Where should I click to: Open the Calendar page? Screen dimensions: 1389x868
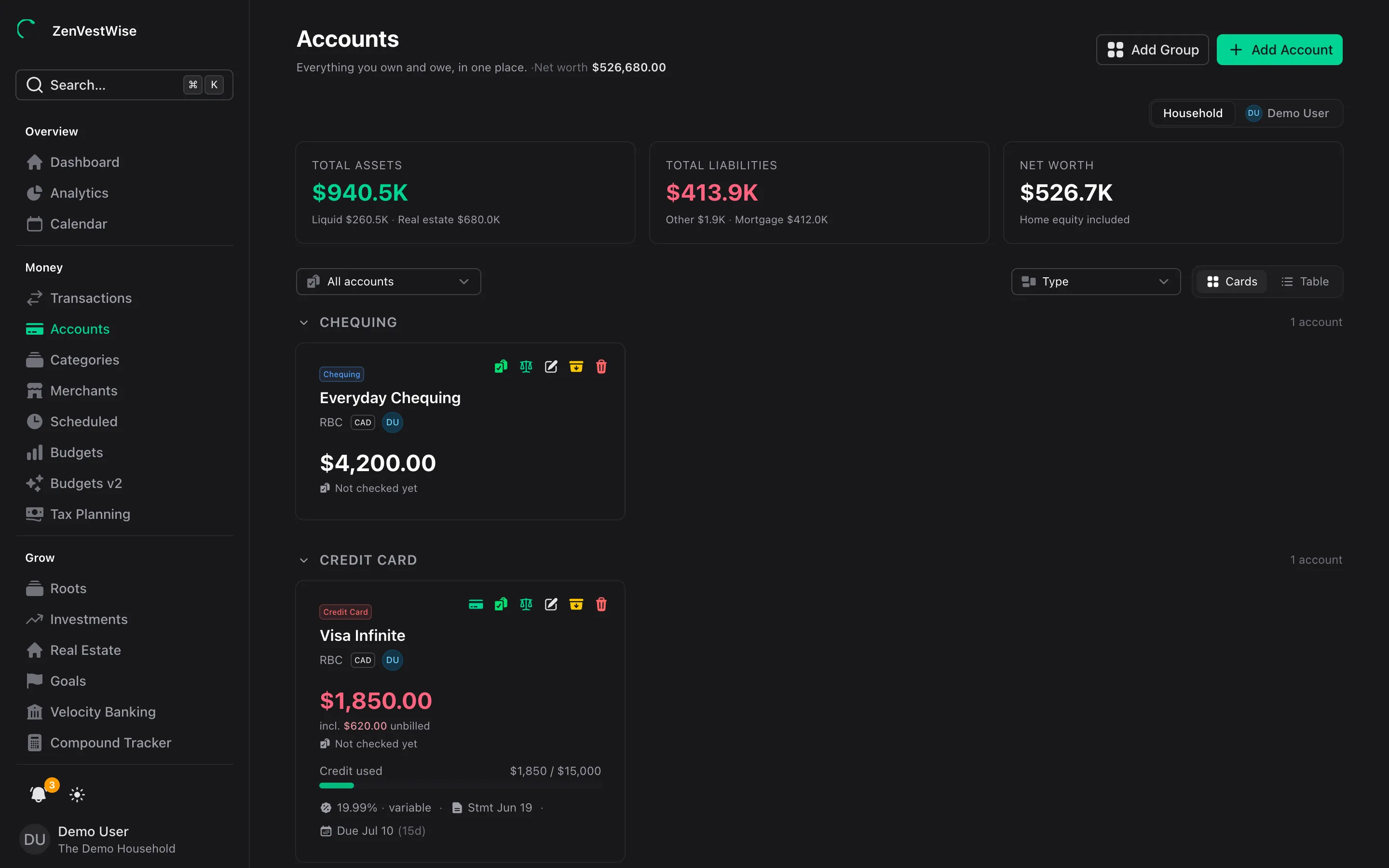(124, 224)
